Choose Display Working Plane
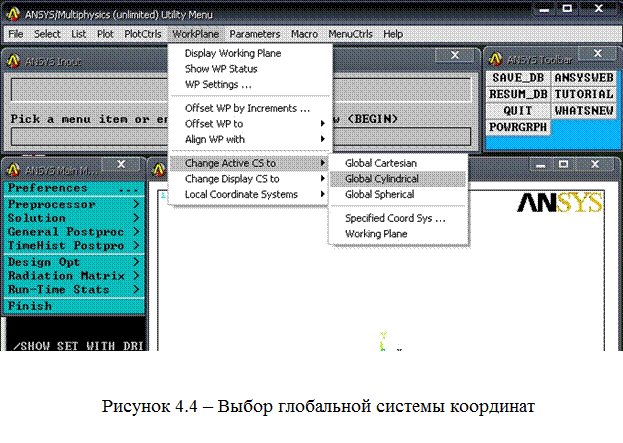The width and height of the screenshot is (623, 443). click(250, 53)
